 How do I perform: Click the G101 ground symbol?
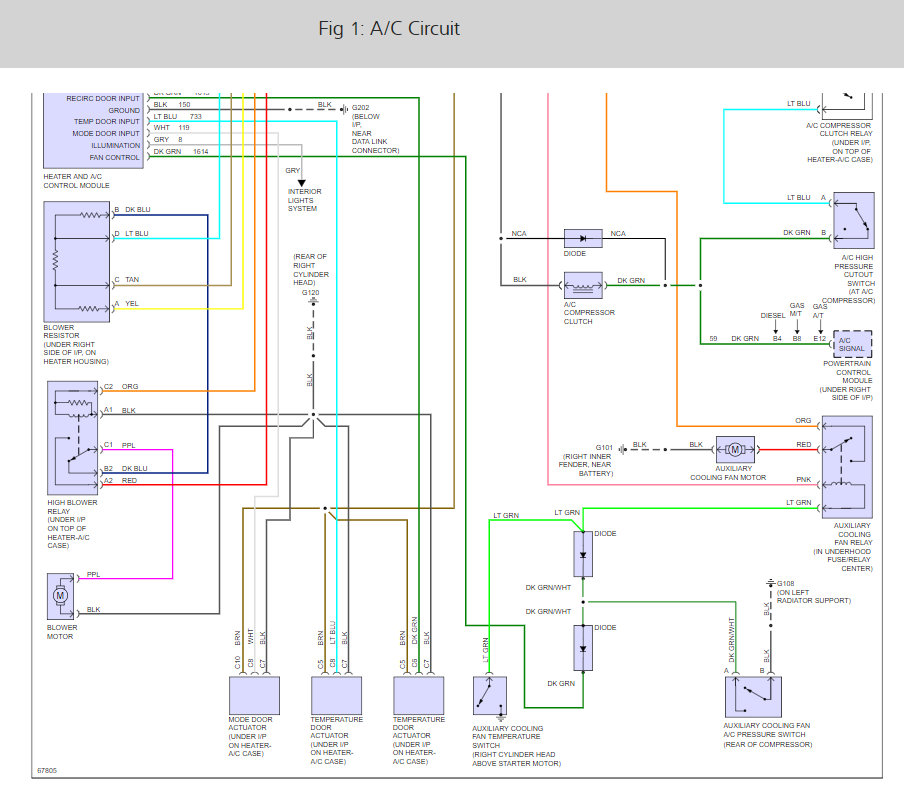[x=622, y=449]
